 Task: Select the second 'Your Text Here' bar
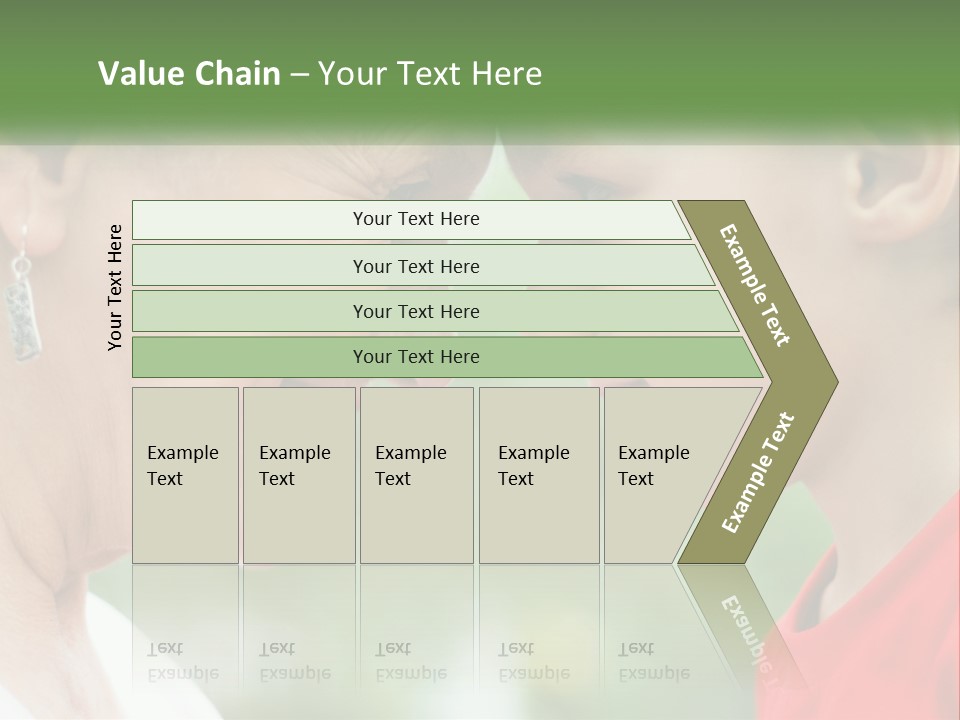tap(422, 266)
